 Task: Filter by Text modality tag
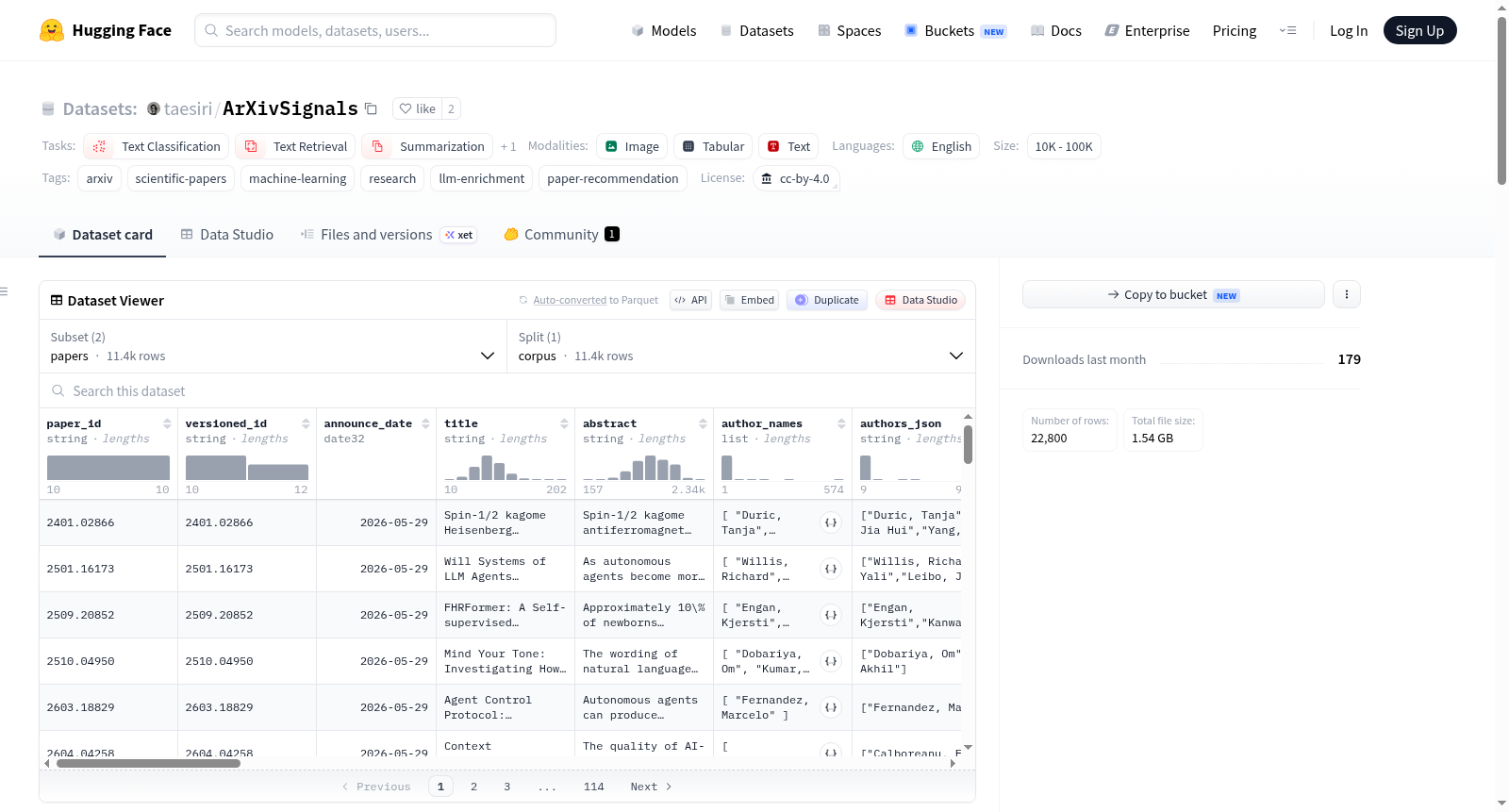click(788, 146)
